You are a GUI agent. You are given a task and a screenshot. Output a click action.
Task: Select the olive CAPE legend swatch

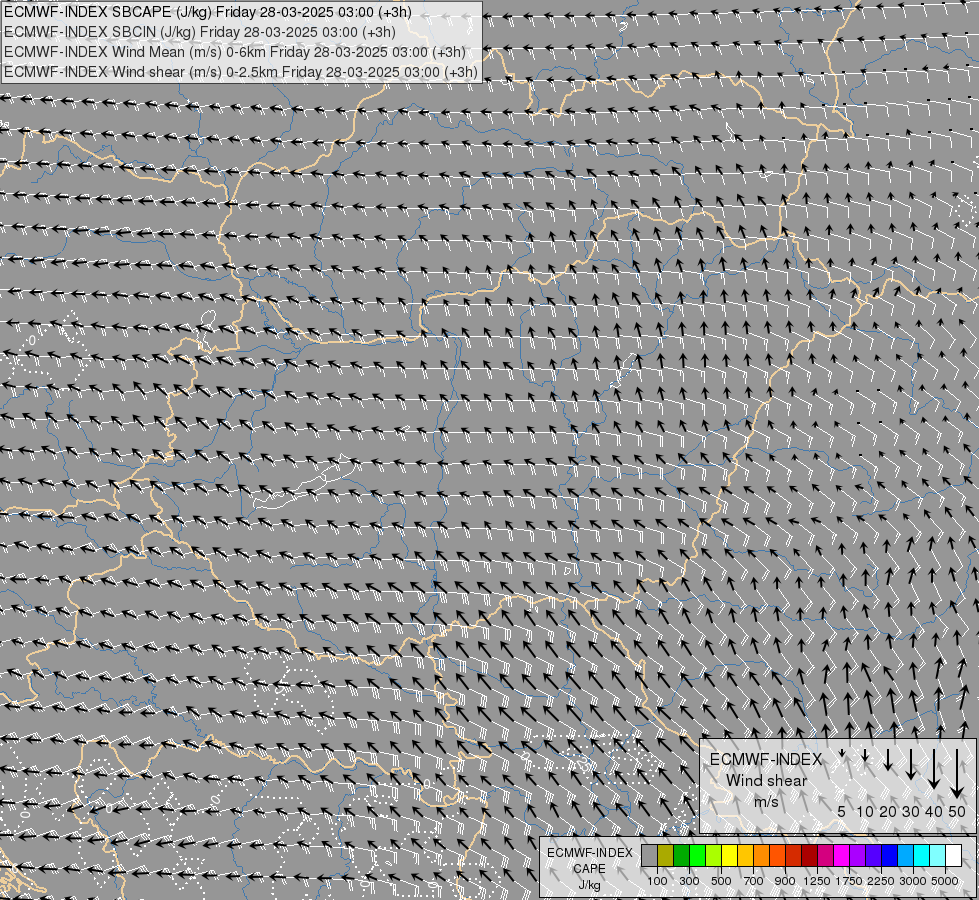666,856
